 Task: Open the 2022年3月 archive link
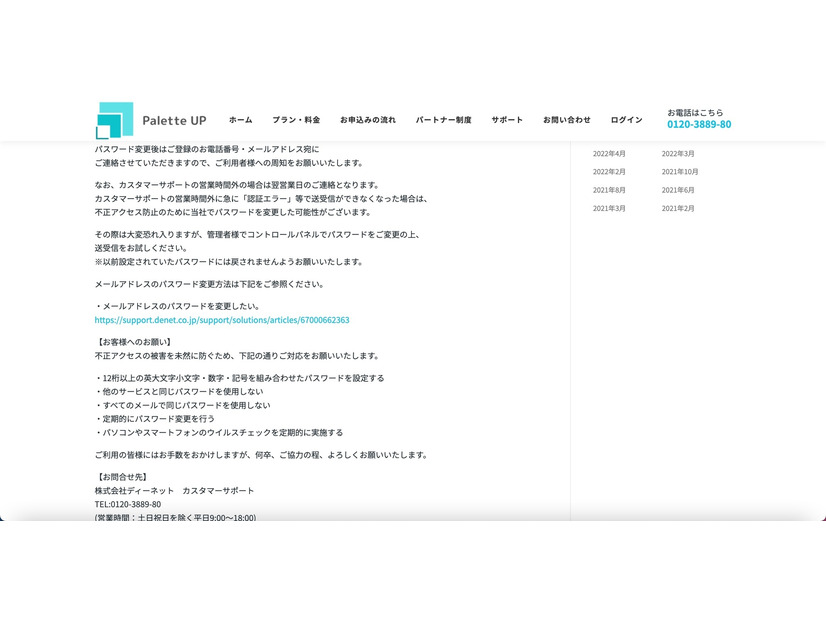coord(678,154)
